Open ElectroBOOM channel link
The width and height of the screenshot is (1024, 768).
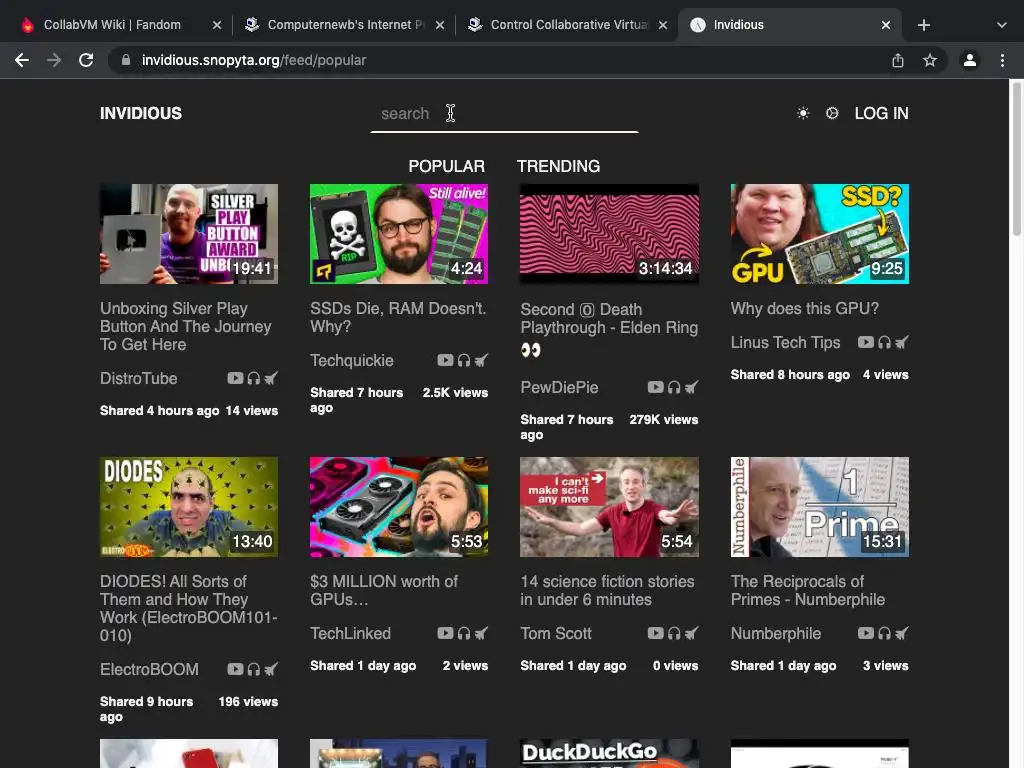[x=149, y=669]
